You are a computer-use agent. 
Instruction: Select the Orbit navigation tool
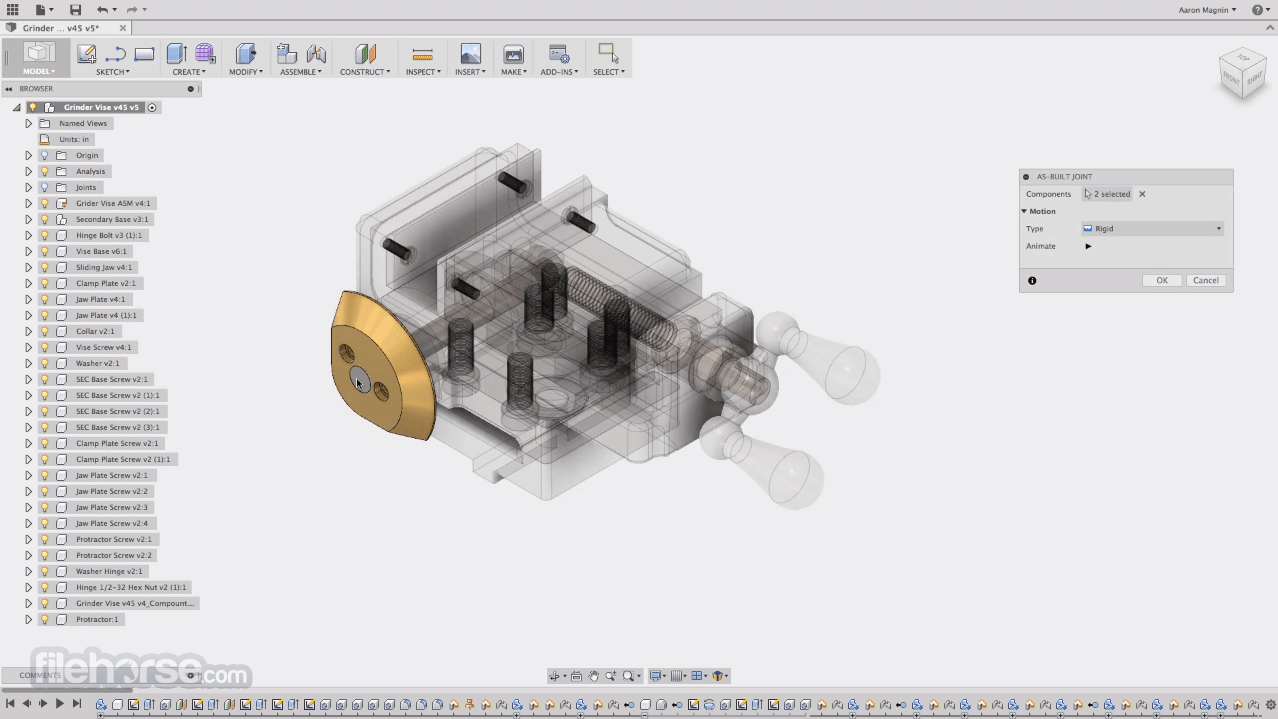pyautogui.click(x=554, y=676)
